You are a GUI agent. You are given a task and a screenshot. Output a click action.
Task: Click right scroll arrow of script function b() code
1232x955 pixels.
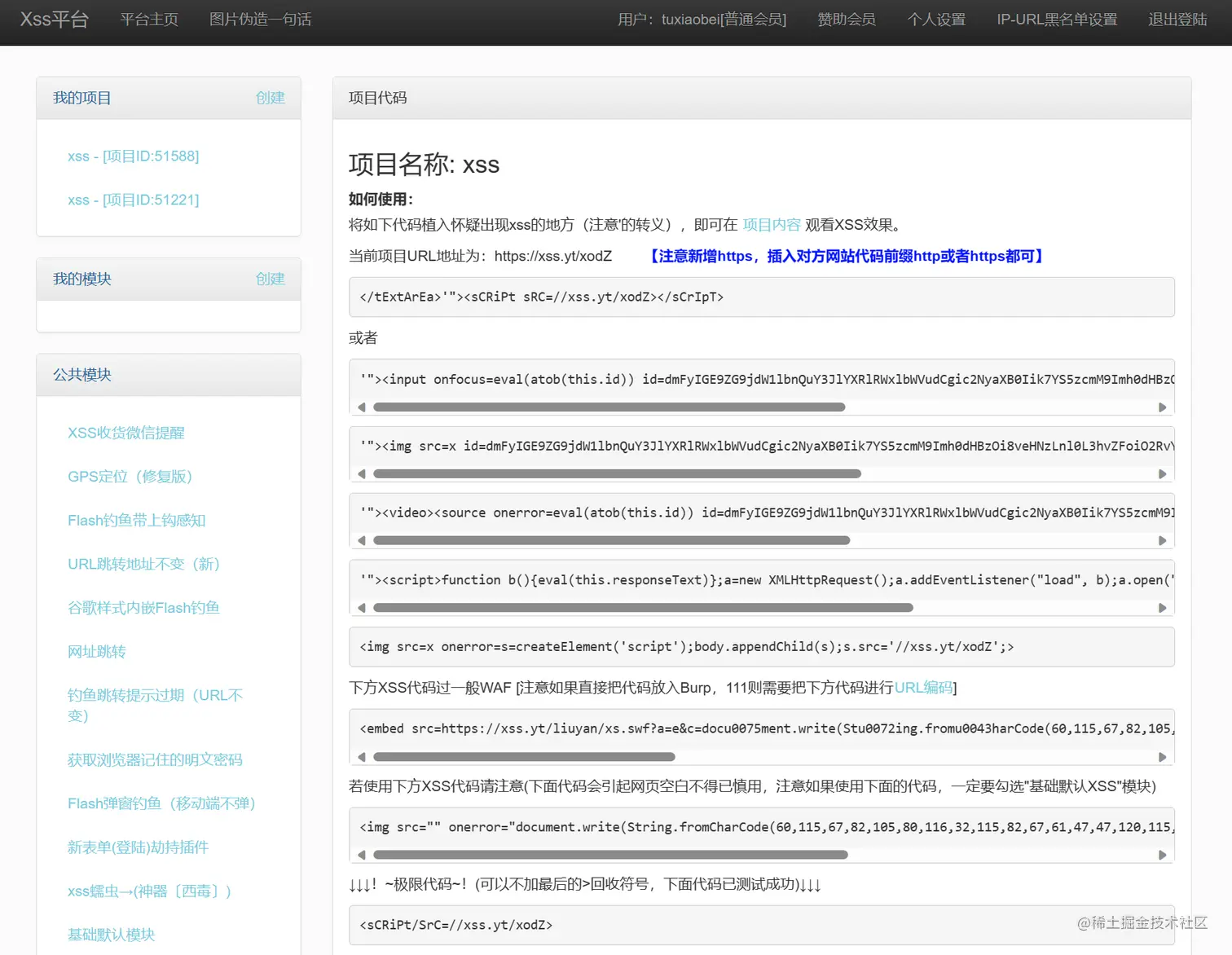pyautogui.click(x=1163, y=608)
